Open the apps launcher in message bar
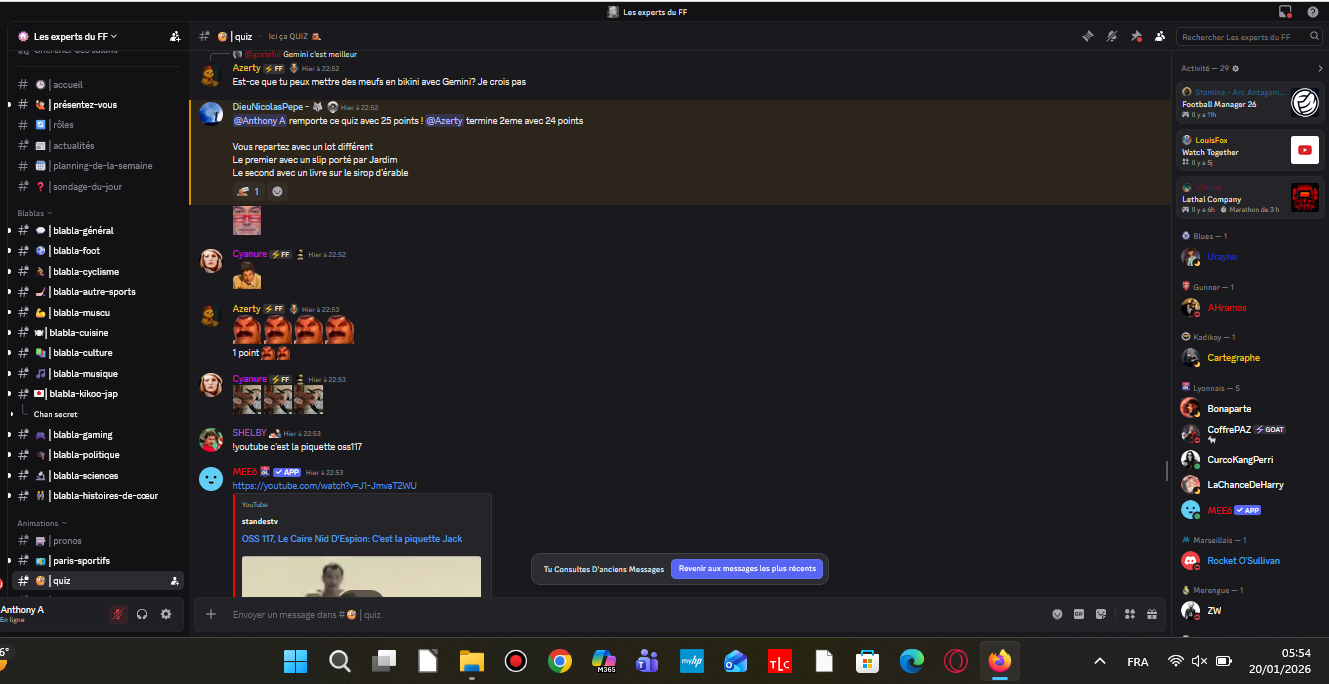1329x684 pixels. (1130, 614)
